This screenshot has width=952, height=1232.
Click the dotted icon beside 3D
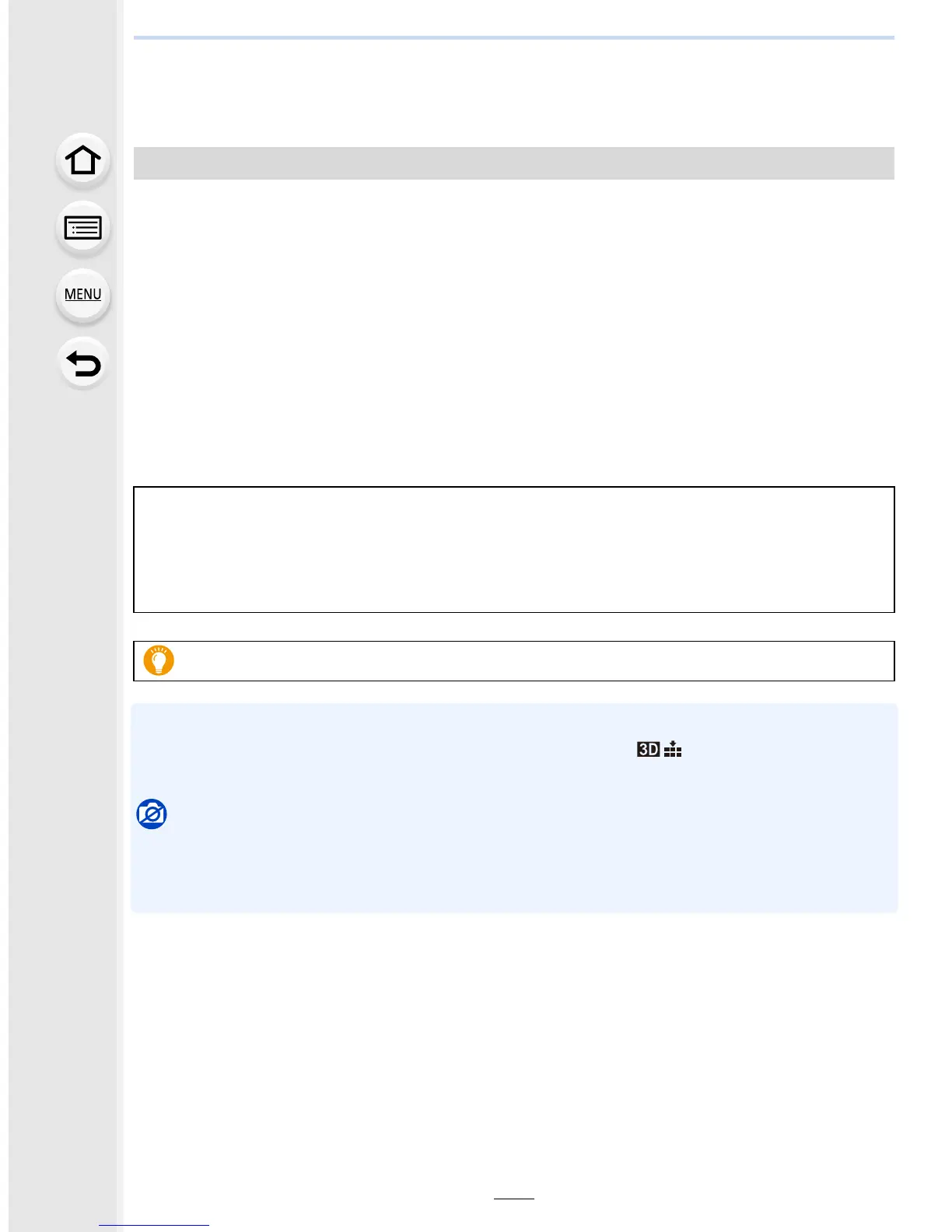point(673,749)
